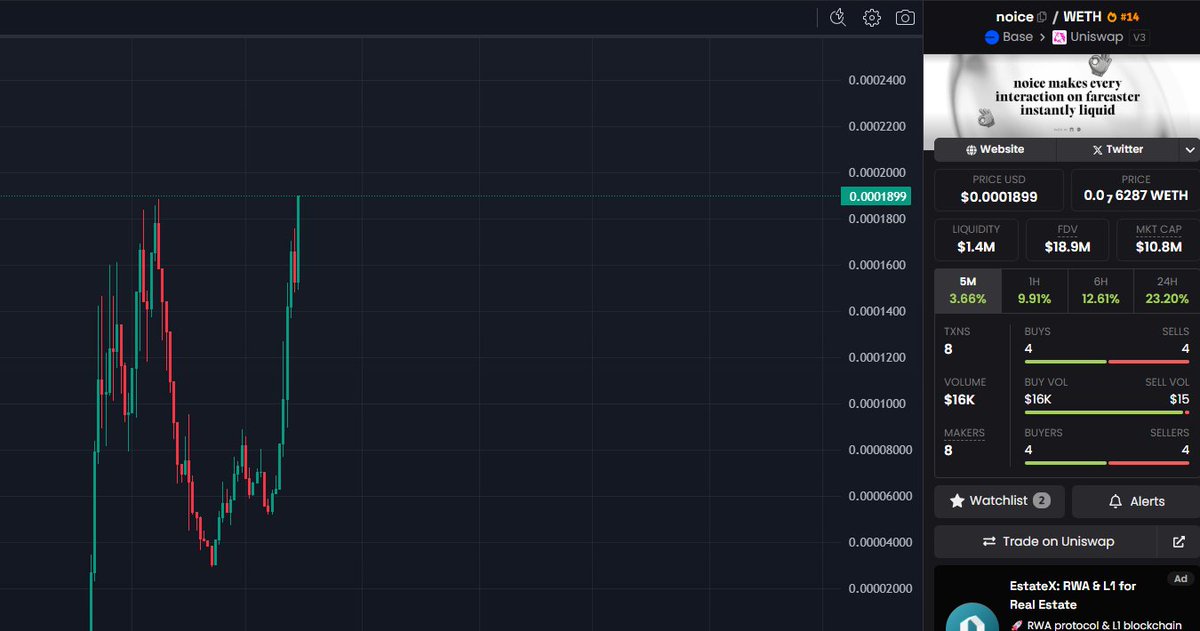Take a chart snapshot with camera icon
Image resolution: width=1200 pixels, height=631 pixels.
tap(905, 17)
